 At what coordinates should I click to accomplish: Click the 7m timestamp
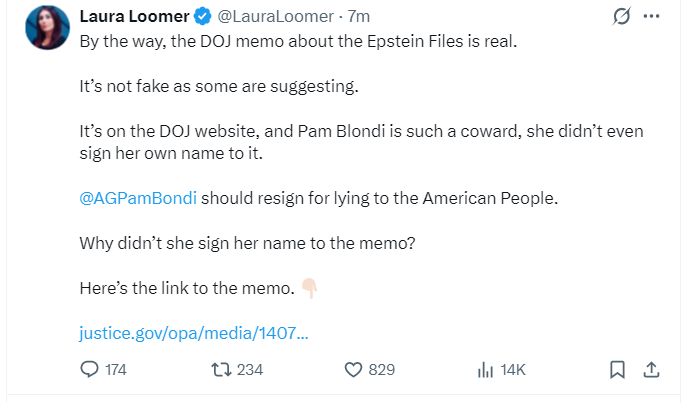[359, 17]
